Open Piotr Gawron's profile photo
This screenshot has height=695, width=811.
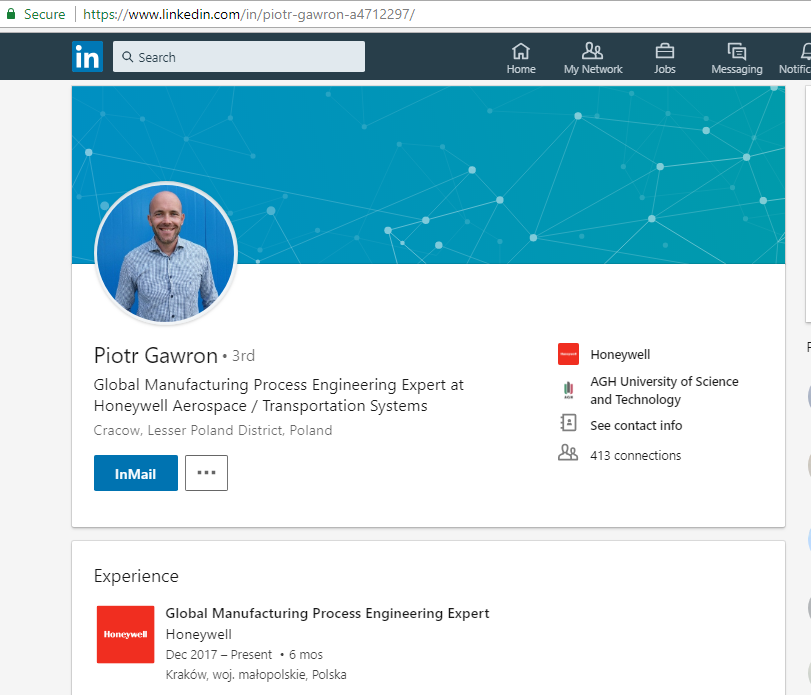[x=166, y=253]
